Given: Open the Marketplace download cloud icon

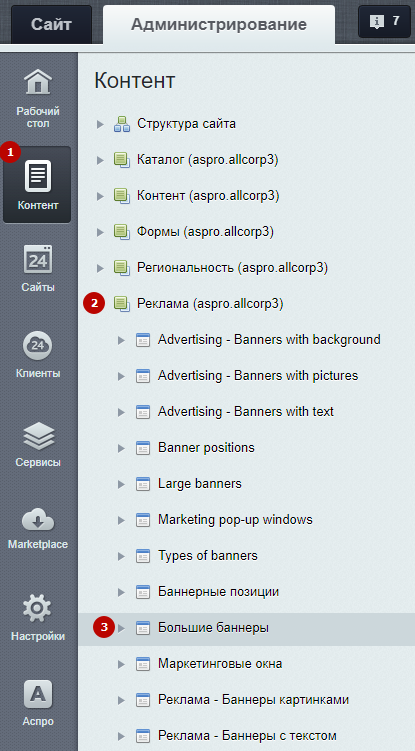Looking at the screenshot, I should click(37, 521).
